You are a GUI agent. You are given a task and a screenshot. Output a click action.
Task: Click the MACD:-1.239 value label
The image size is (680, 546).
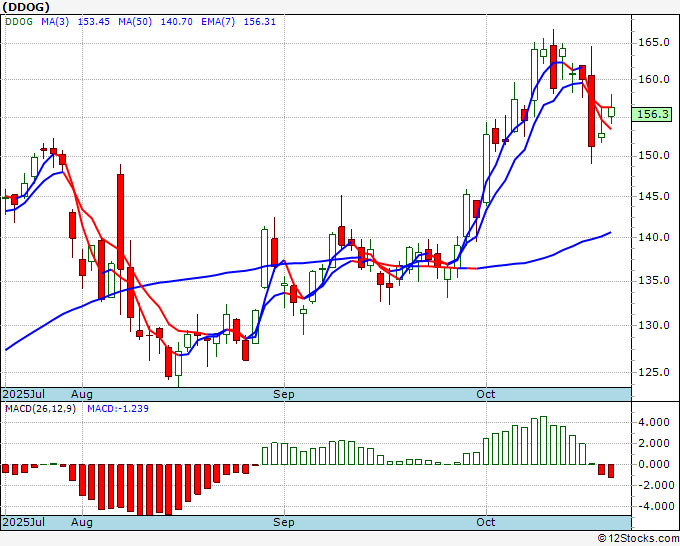click(x=118, y=409)
